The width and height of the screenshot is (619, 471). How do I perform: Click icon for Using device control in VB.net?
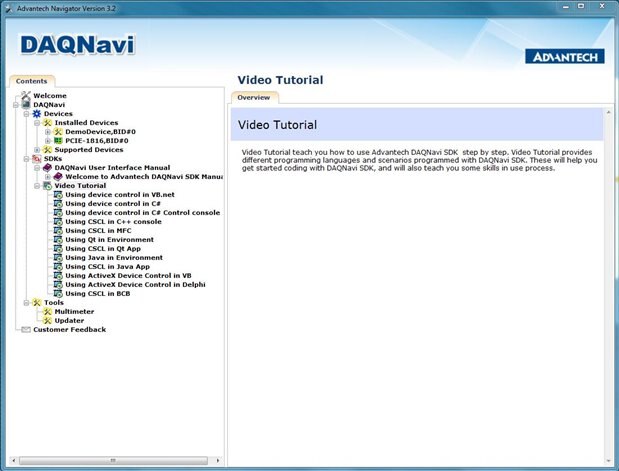point(58,195)
